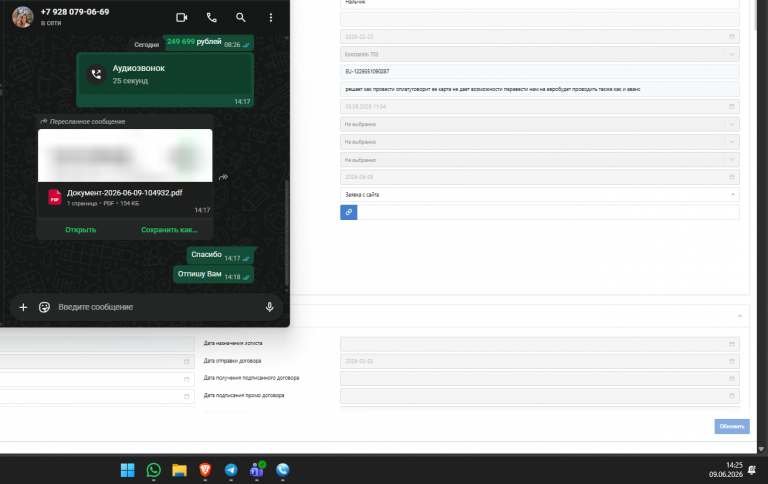Open attachment plus menu in WhatsApp

pos(23,307)
